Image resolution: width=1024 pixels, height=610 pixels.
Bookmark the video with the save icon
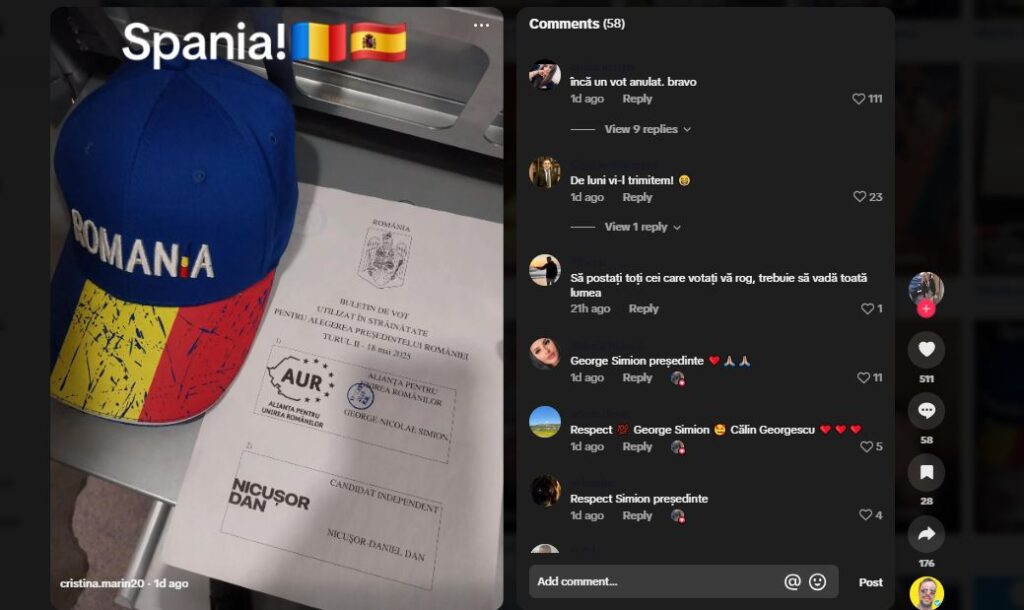[x=926, y=472]
